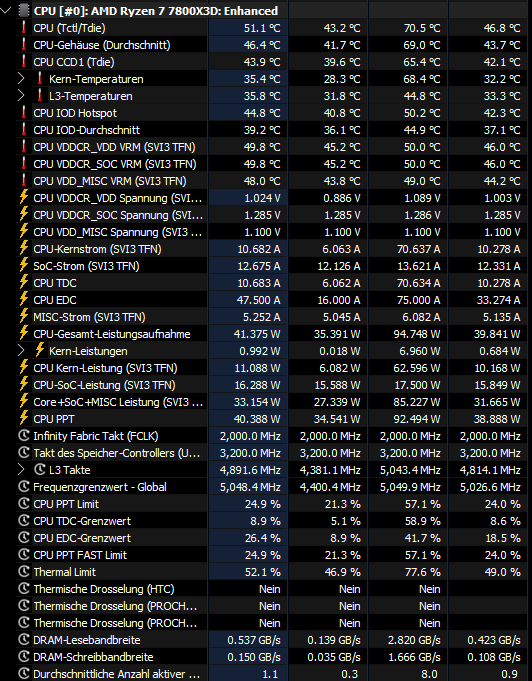This screenshot has height=681, width=532.
Task: Click lightning icon of SoC-Strom
Action: [24, 266]
